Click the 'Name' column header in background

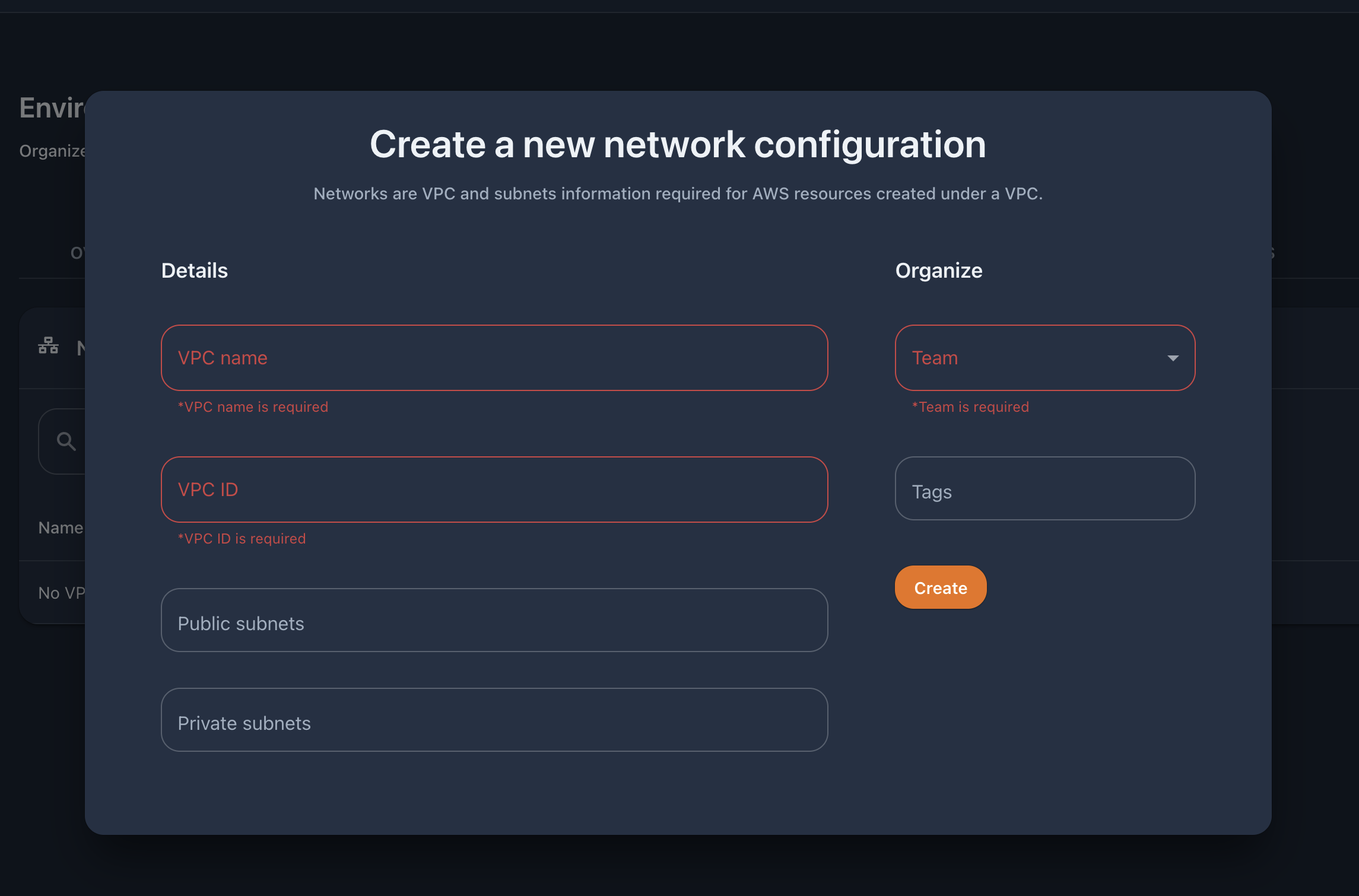coord(61,528)
